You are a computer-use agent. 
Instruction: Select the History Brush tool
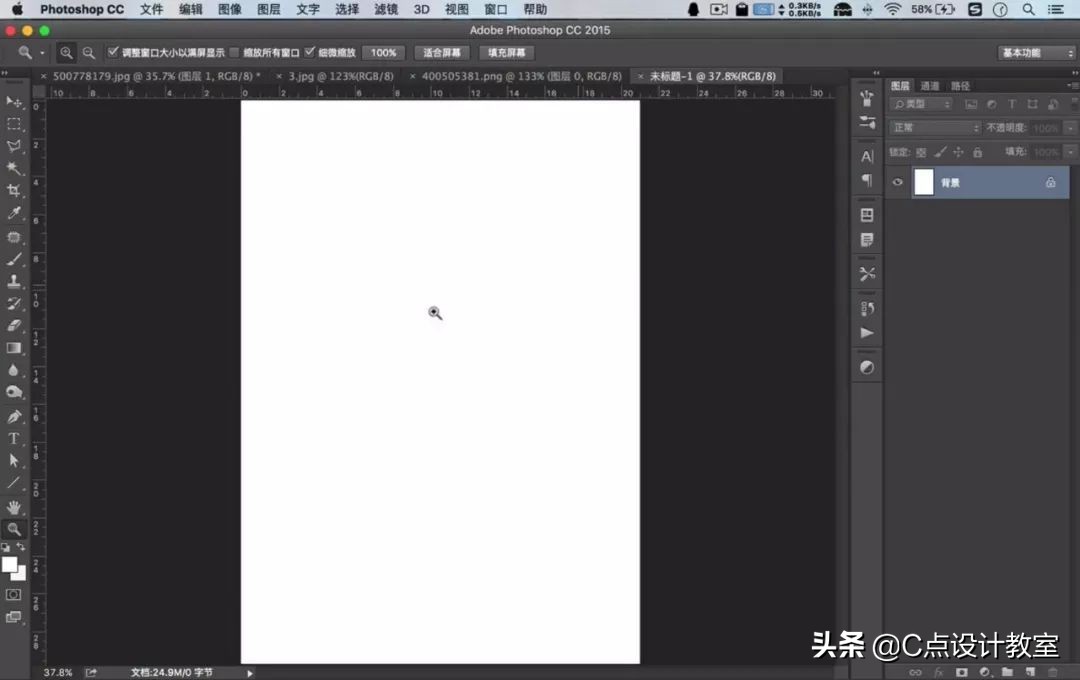click(x=14, y=303)
